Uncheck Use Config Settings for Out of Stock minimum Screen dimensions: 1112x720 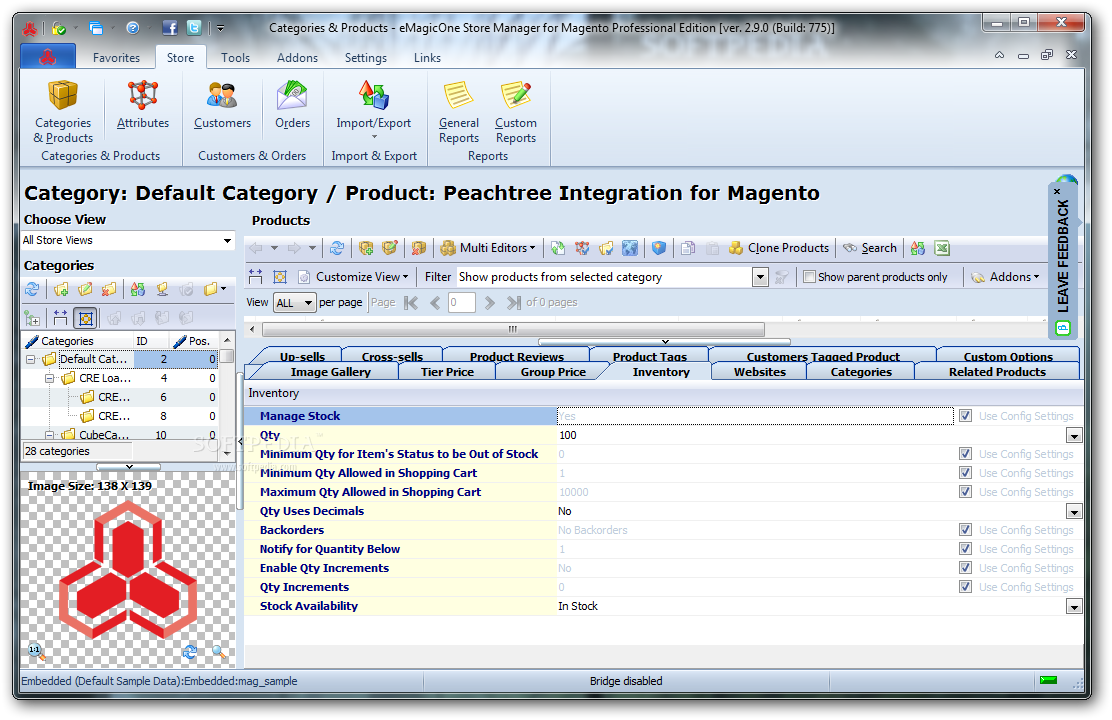pos(965,453)
